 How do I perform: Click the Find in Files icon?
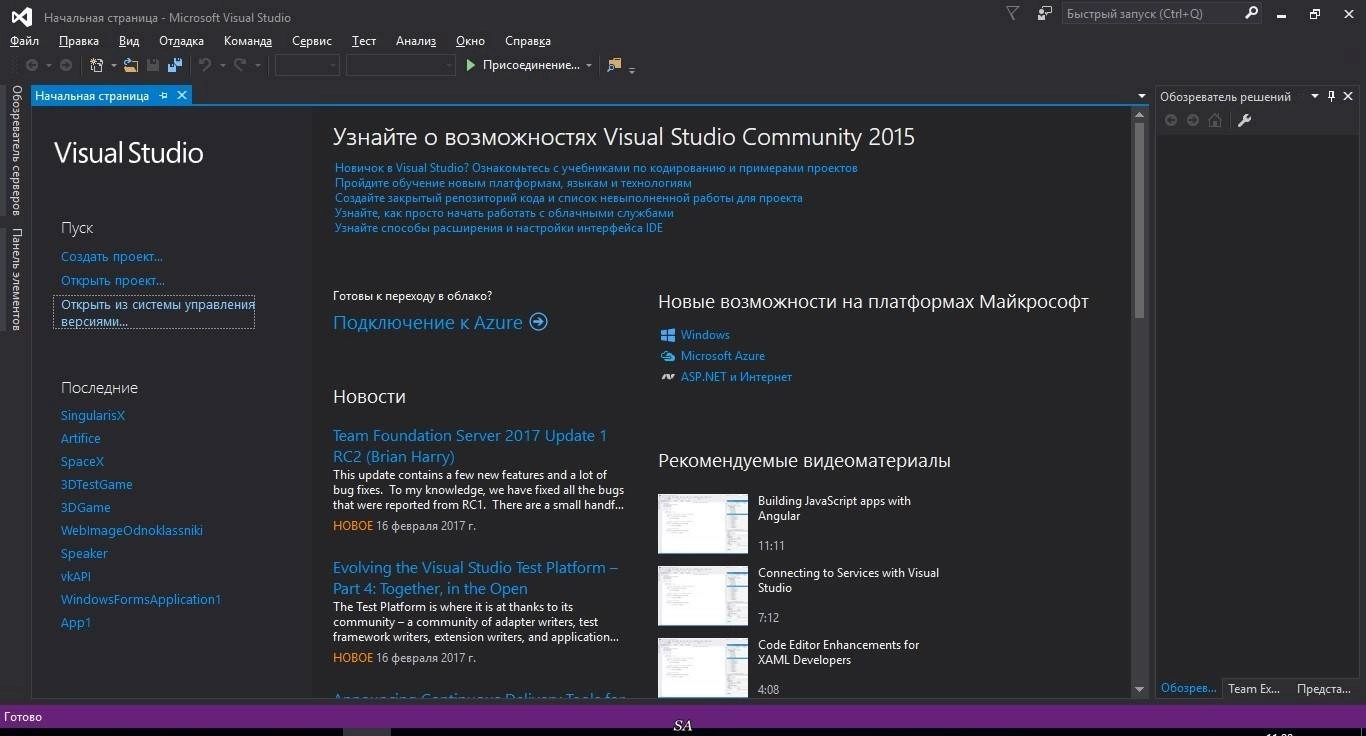pyautogui.click(x=614, y=65)
